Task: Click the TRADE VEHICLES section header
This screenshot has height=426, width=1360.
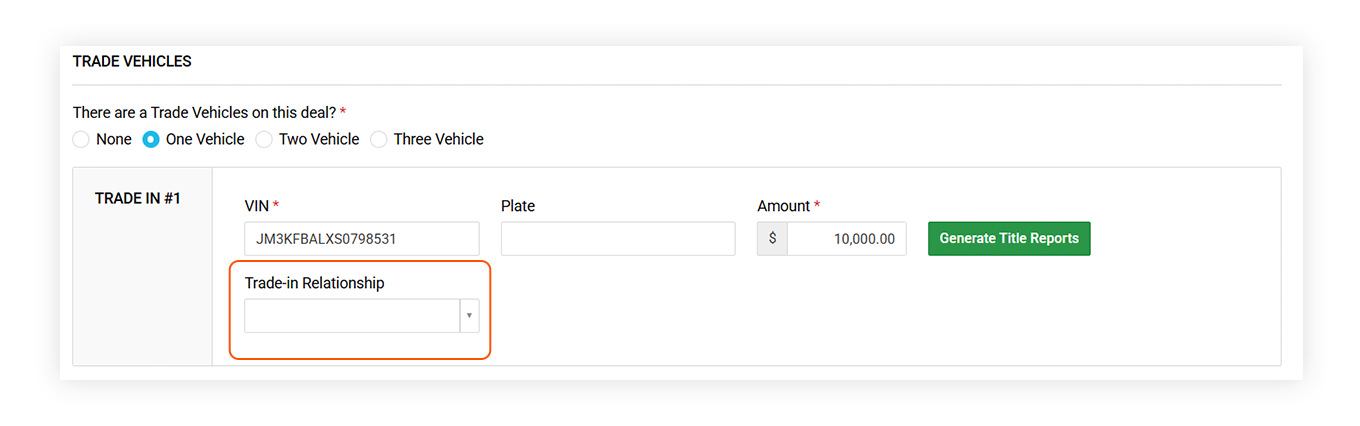Action: 132,62
